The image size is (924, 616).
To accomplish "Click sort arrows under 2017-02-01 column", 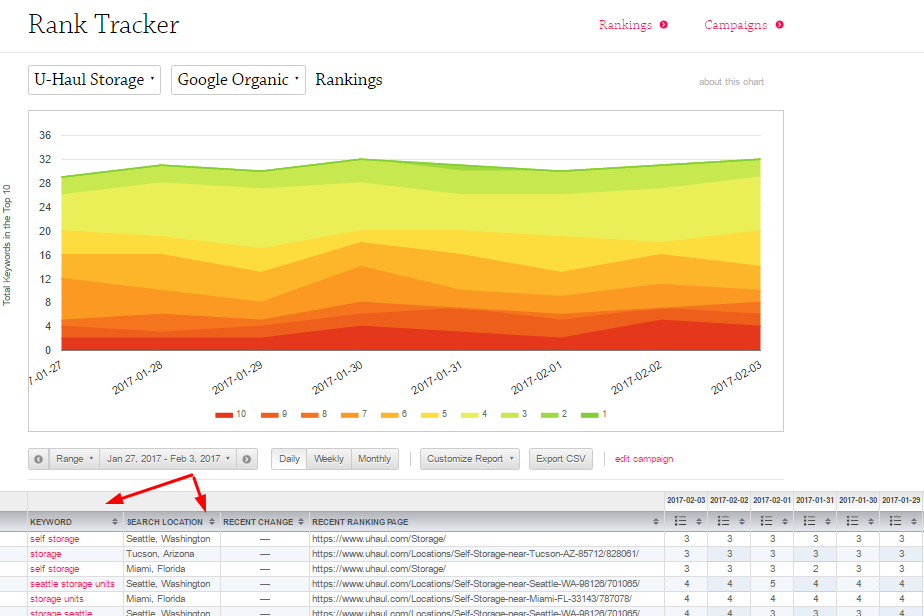I will click(x=785, y=522).
